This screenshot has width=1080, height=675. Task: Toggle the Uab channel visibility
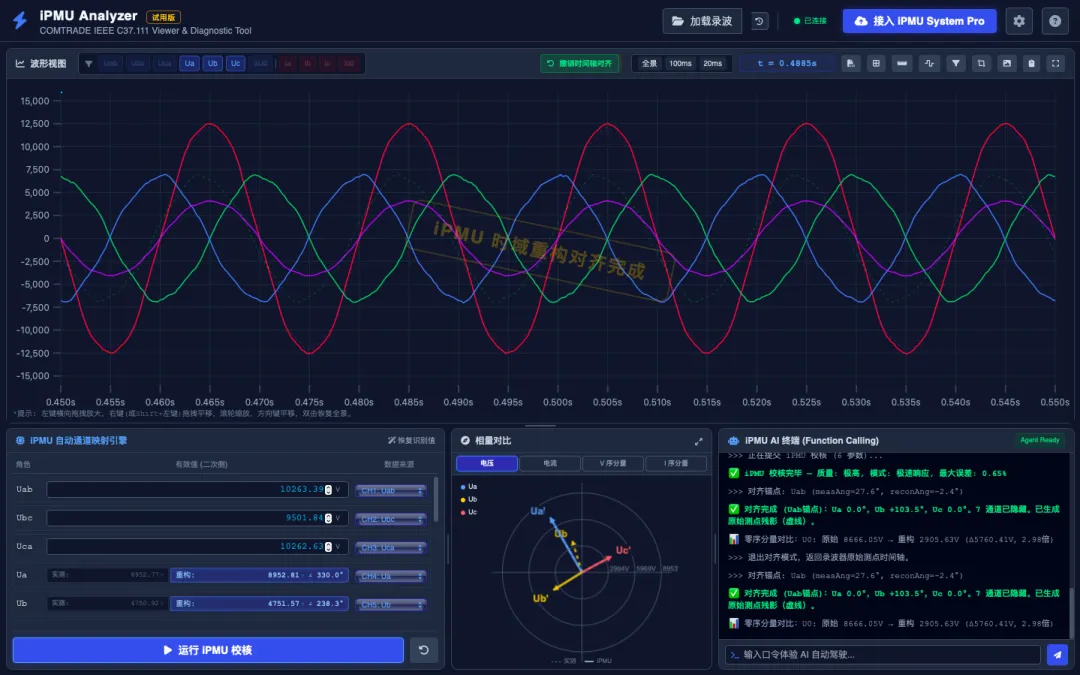click(x=110, y=63)
